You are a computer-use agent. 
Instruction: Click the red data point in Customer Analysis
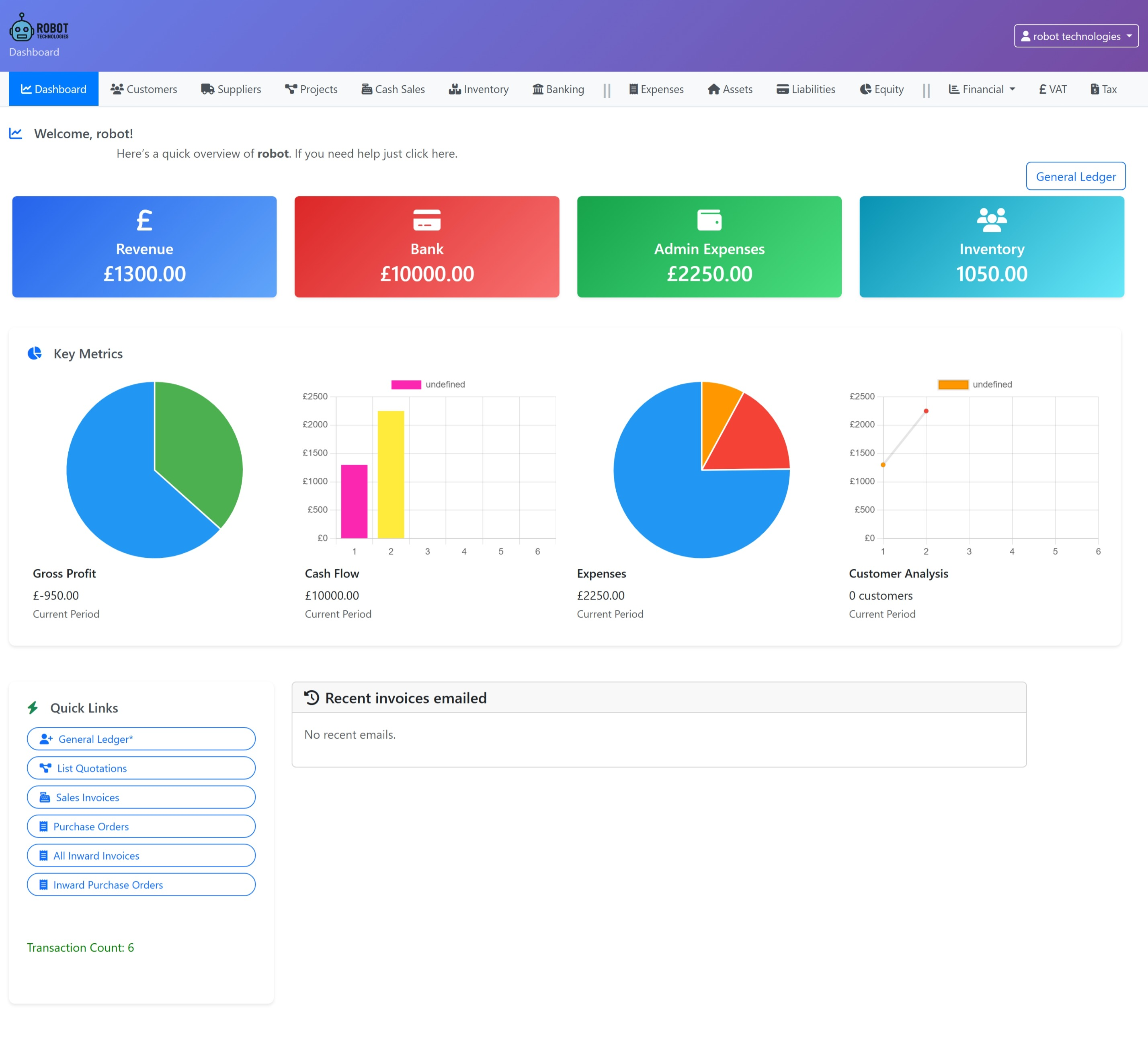[x=926, y=411]
